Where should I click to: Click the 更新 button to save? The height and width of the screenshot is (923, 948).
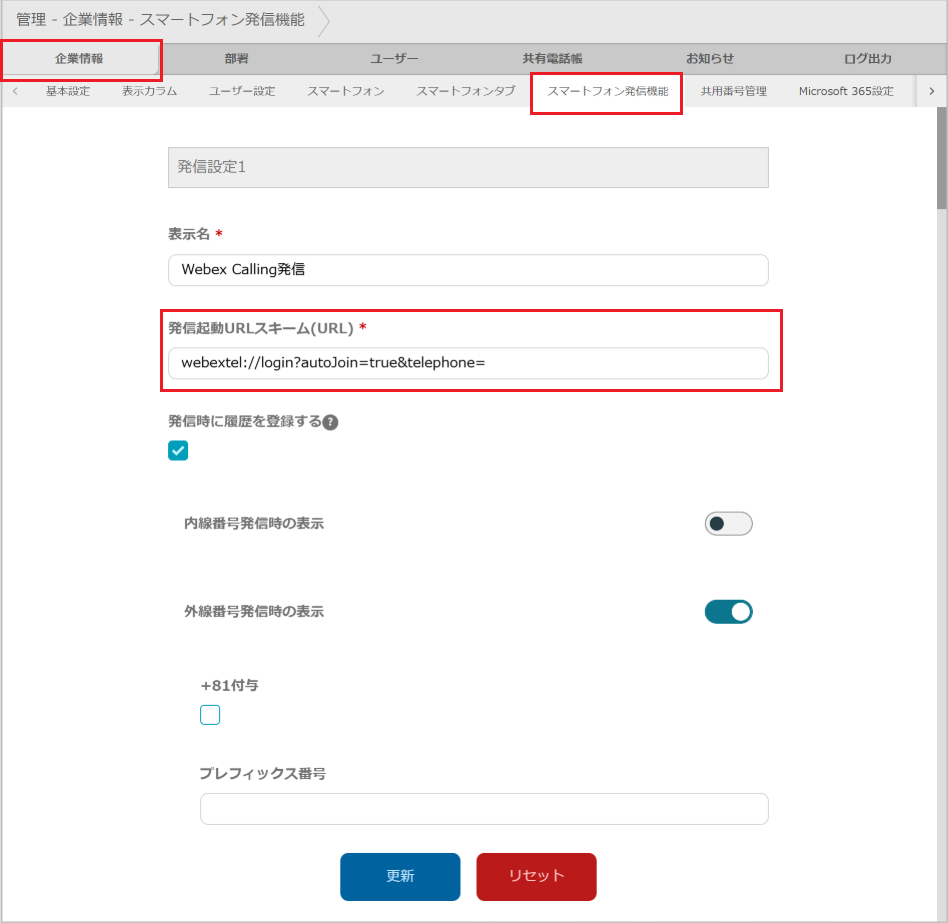[400, 876]
